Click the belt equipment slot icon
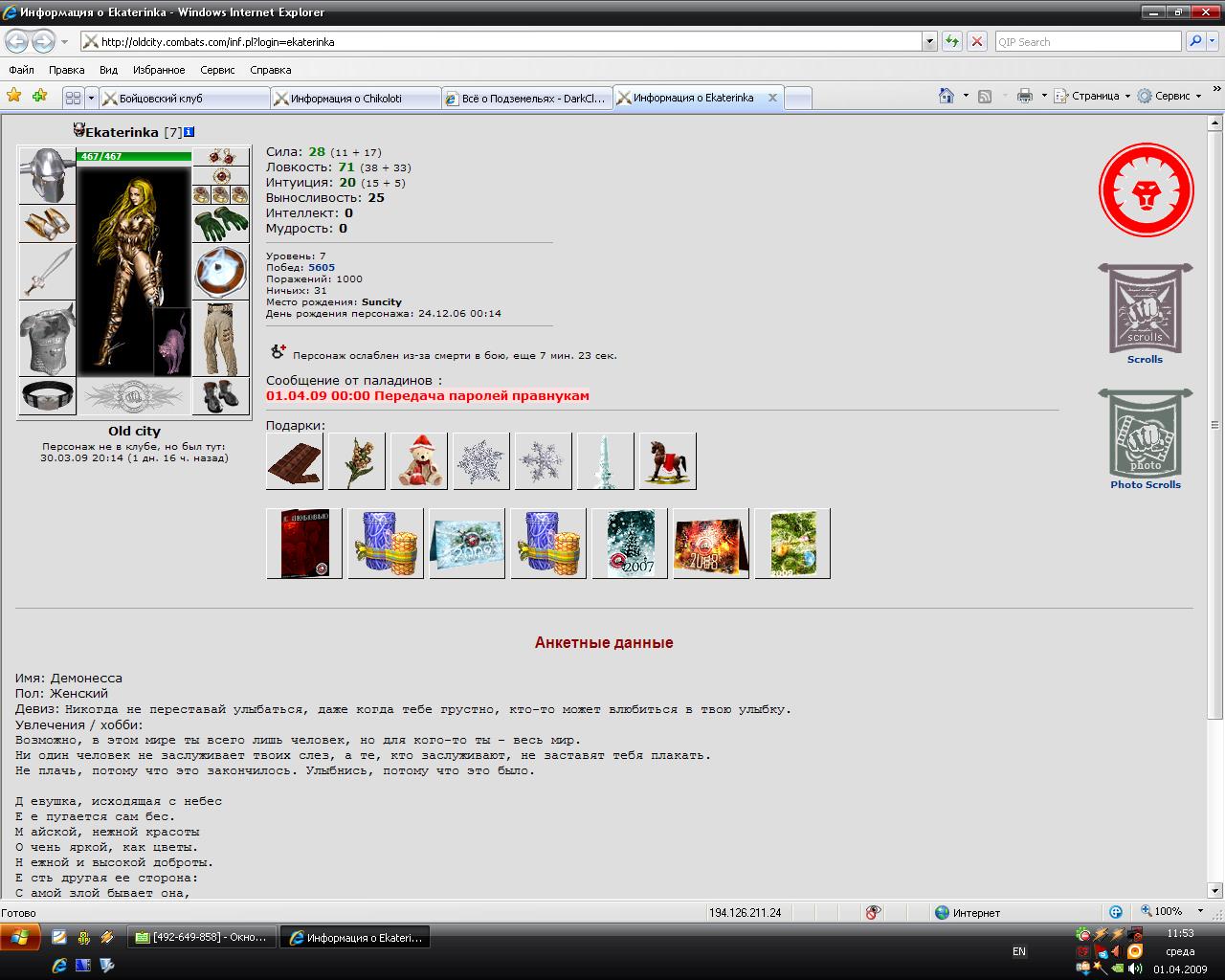 (47, 396)
